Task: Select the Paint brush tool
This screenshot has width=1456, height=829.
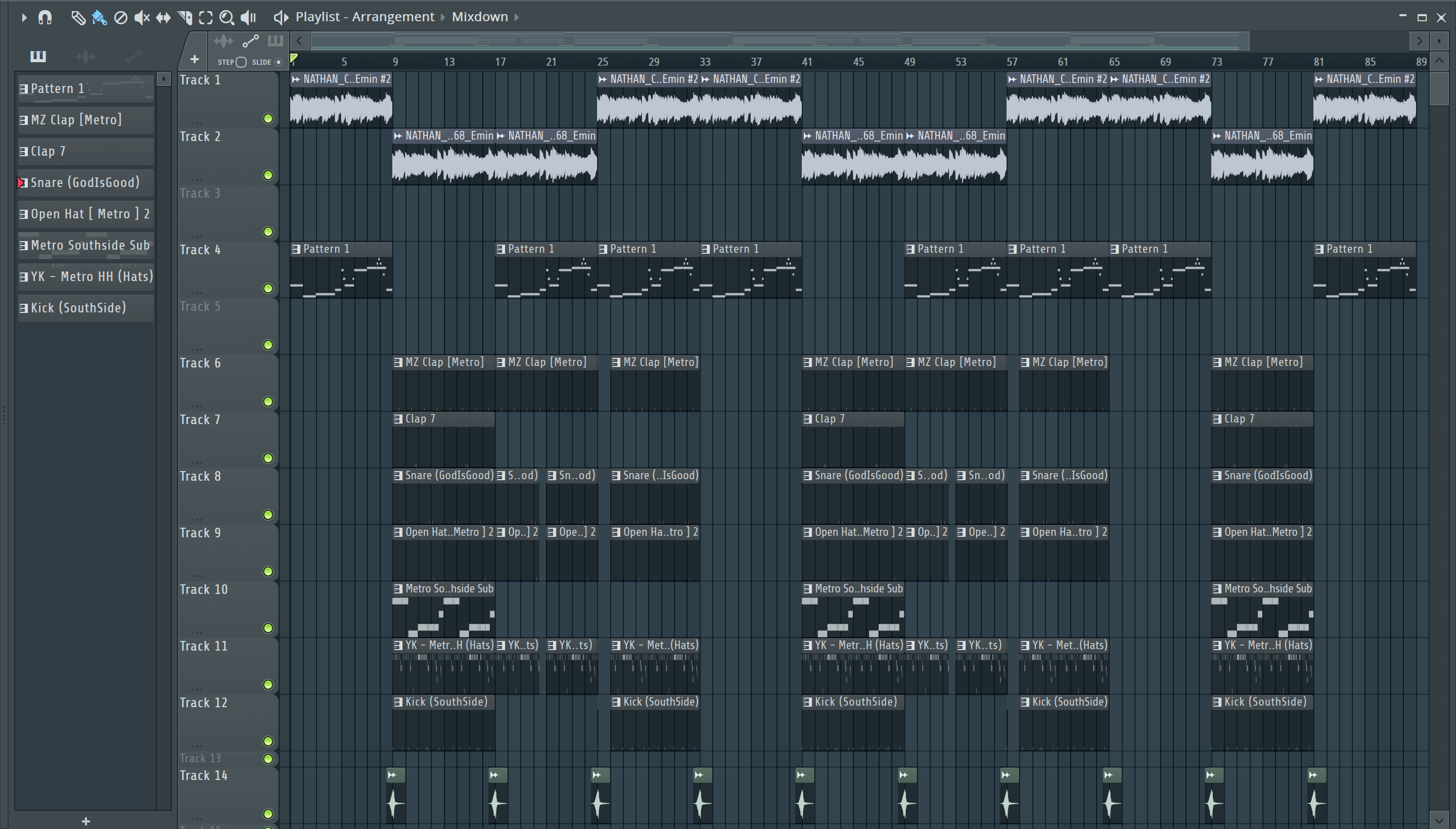Action: [99, 18]
